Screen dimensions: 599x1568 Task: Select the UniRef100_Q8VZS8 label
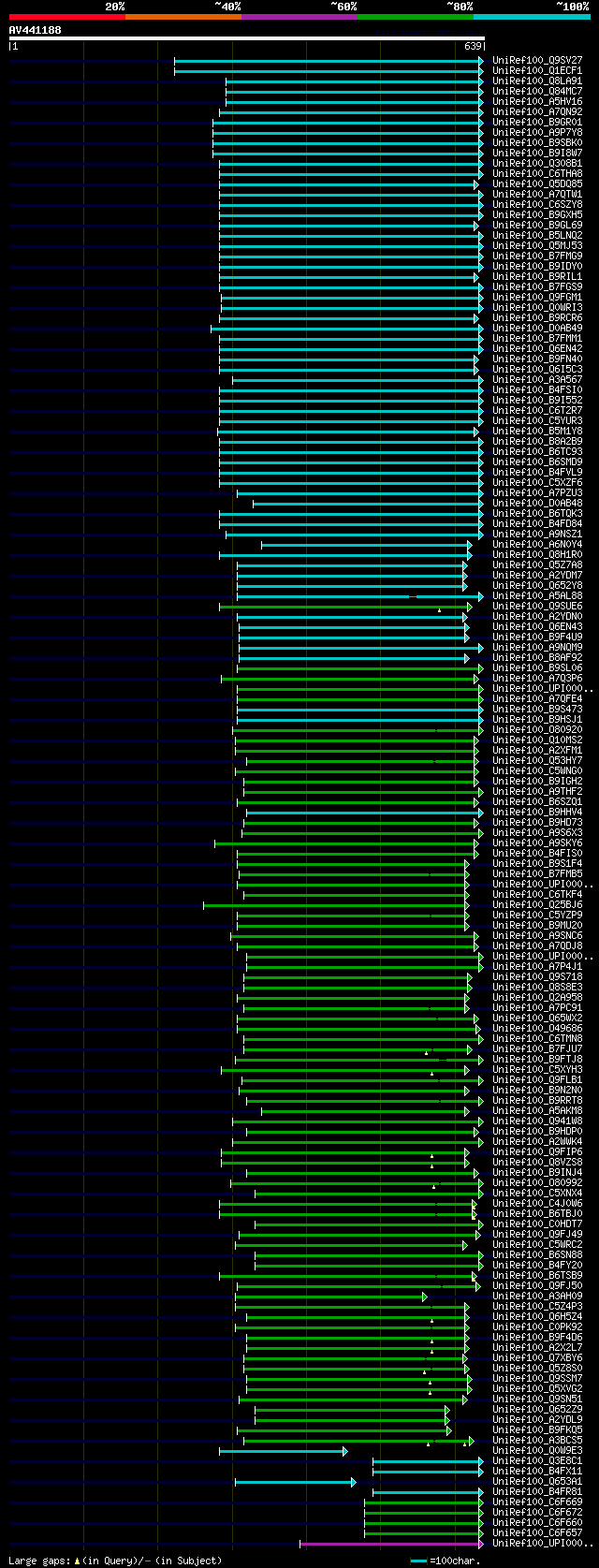(x=537, y=1162)
